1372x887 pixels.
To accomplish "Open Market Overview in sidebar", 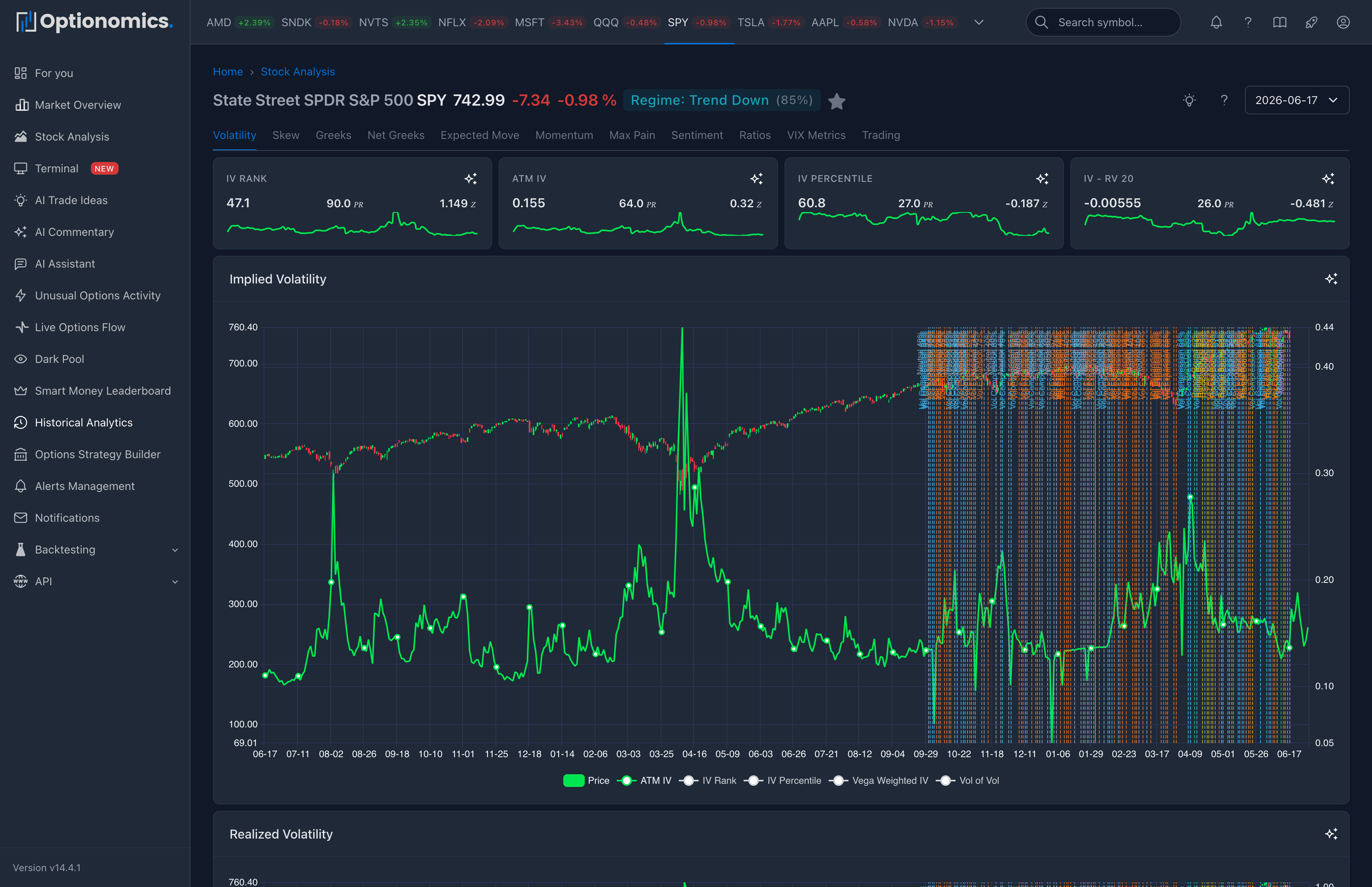I will [95, 105].
